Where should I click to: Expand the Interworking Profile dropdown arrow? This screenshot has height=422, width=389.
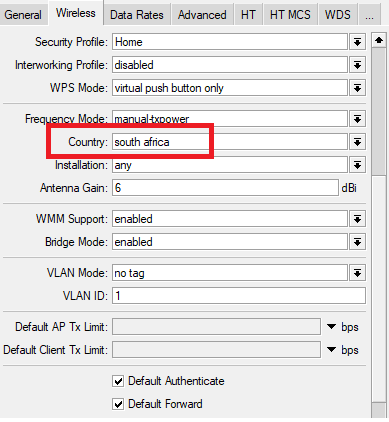(357, 65)
